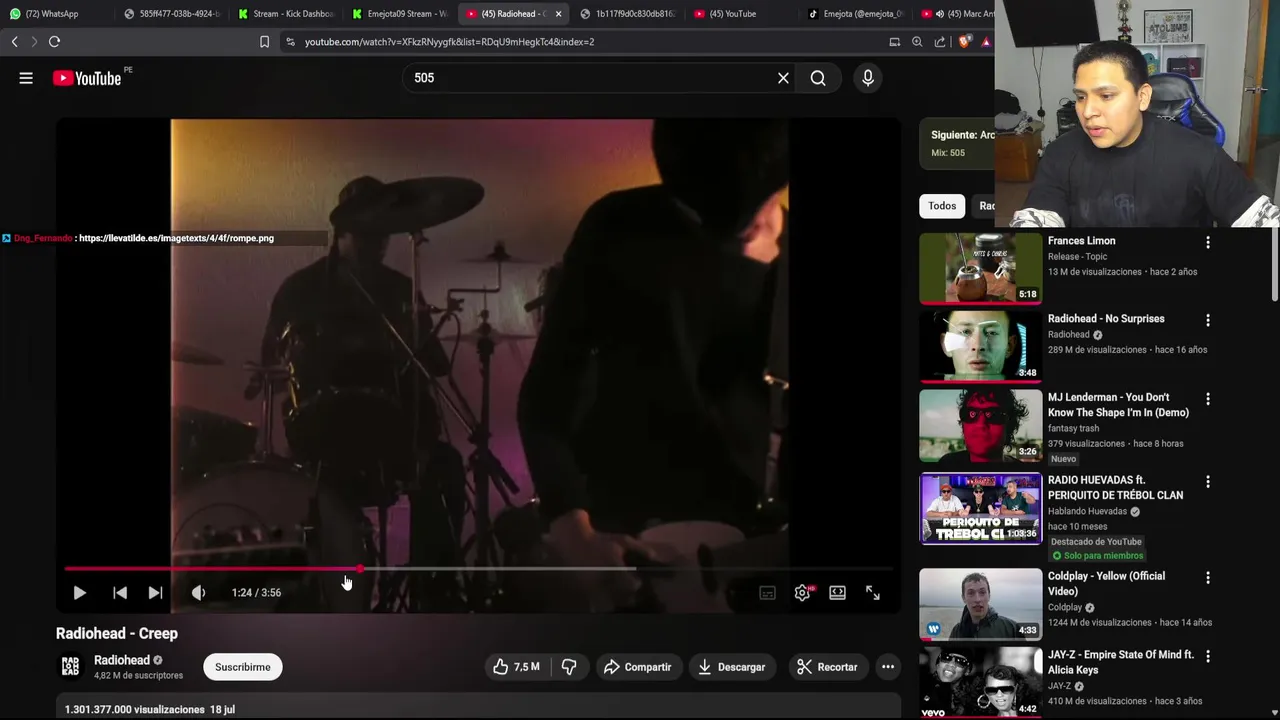Image resolution: width=1280 pixels, height=720 pixels.
Task: Close the Radiohead browser tab
Action: (558, 14)
